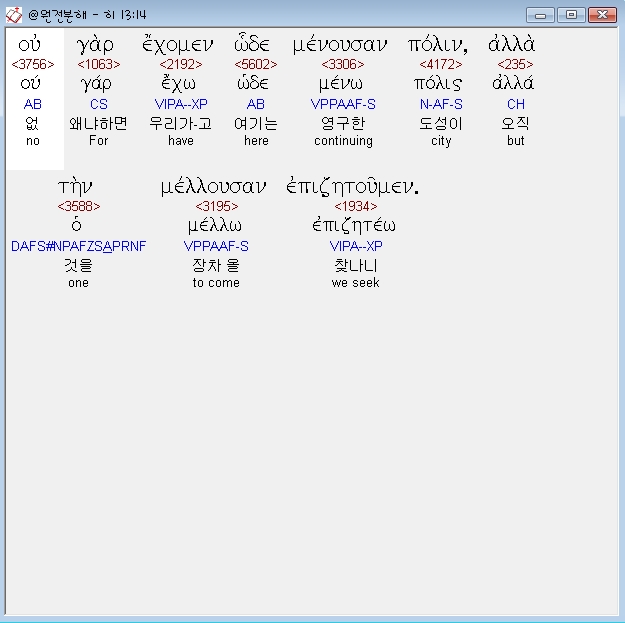Click the lemma πόλις
Screen dimensions: 625x623
(x=438, y=84)
